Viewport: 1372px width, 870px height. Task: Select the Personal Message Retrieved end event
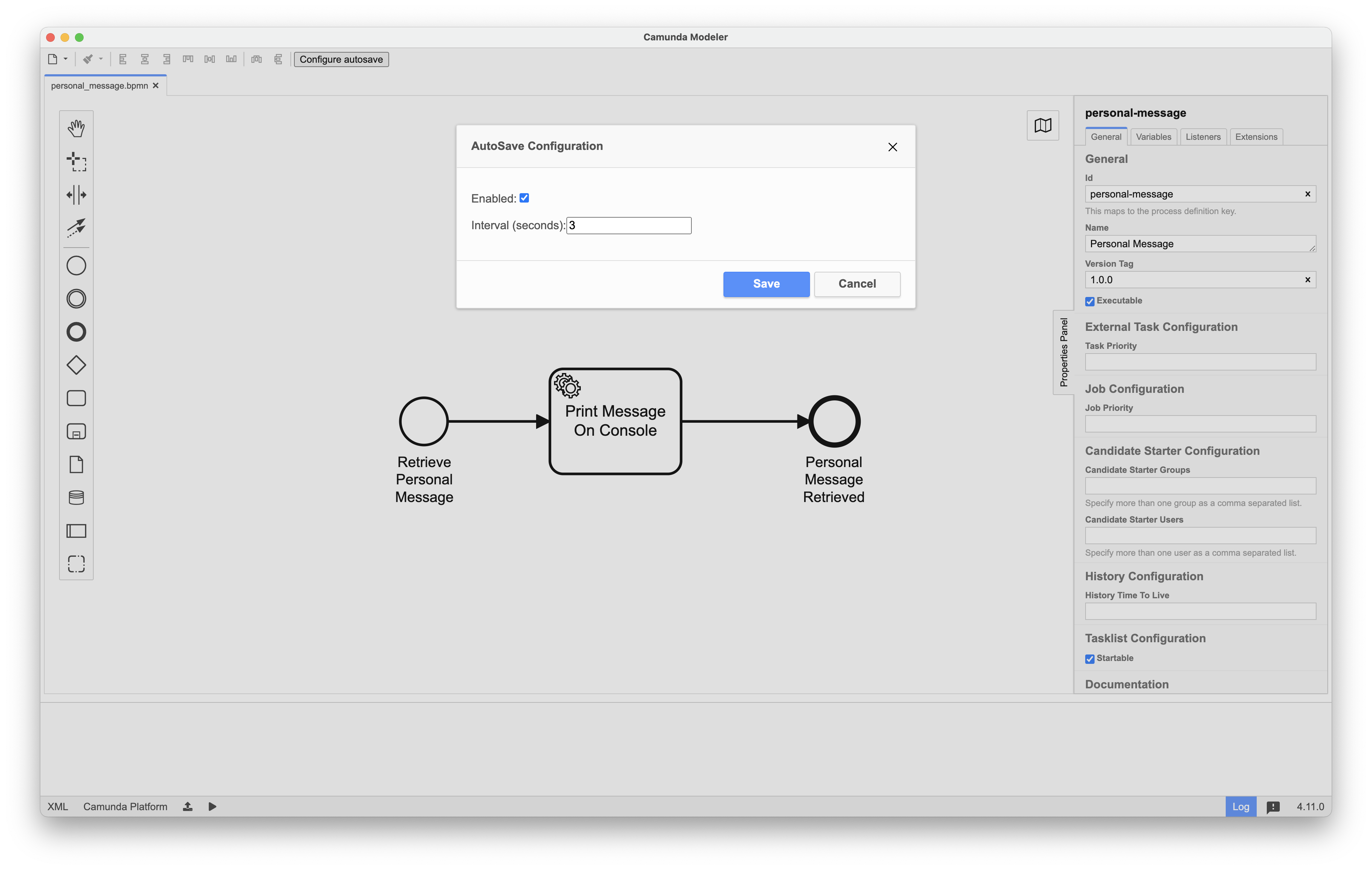834,421
